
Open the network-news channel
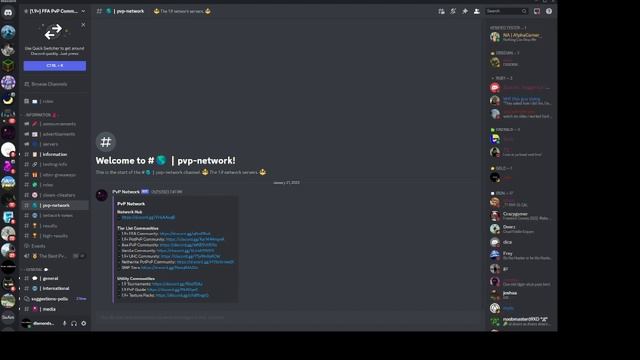pyautogui.click(x=55, y=216)
